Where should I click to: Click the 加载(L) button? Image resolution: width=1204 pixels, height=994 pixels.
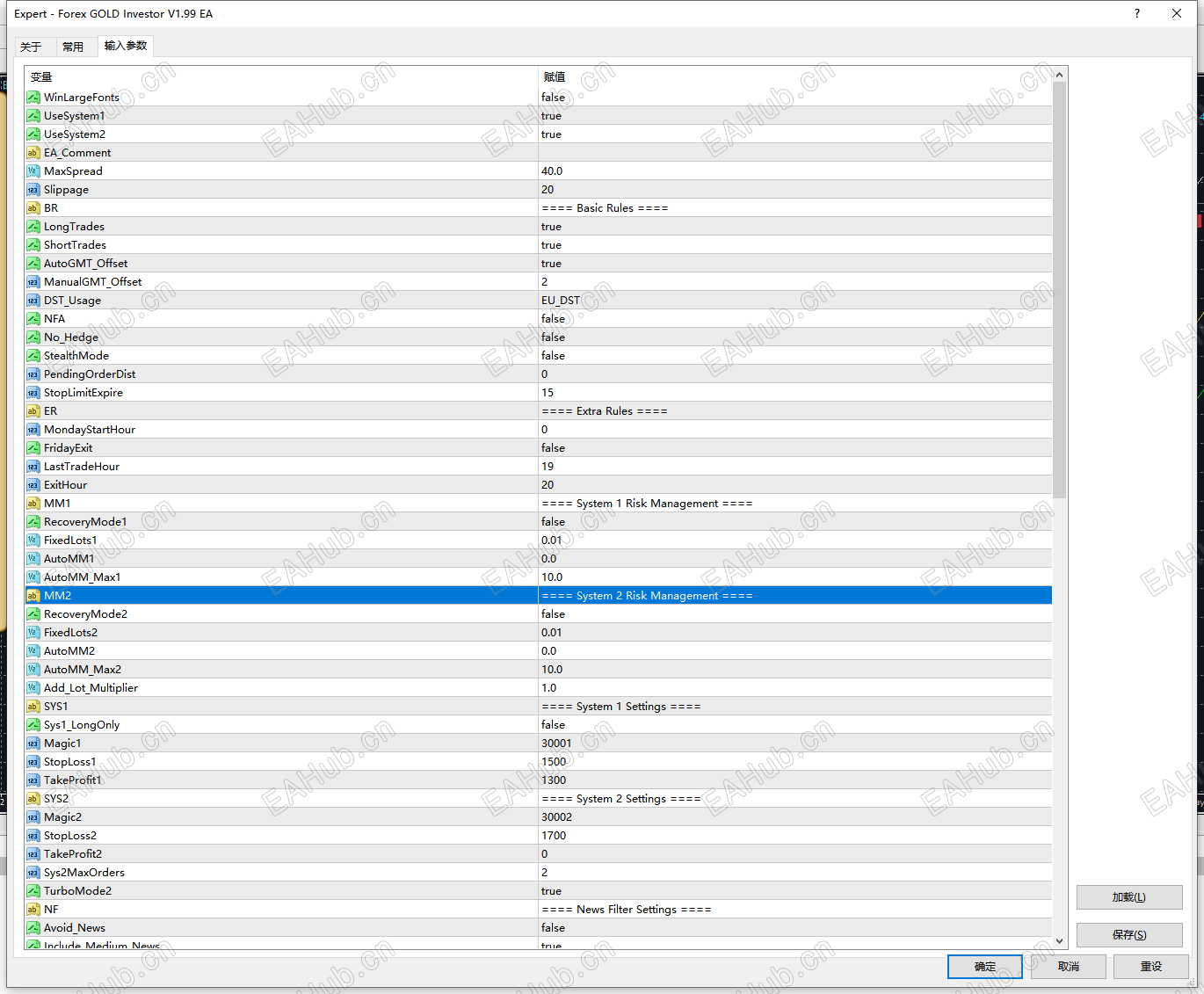coord(1129,897)
